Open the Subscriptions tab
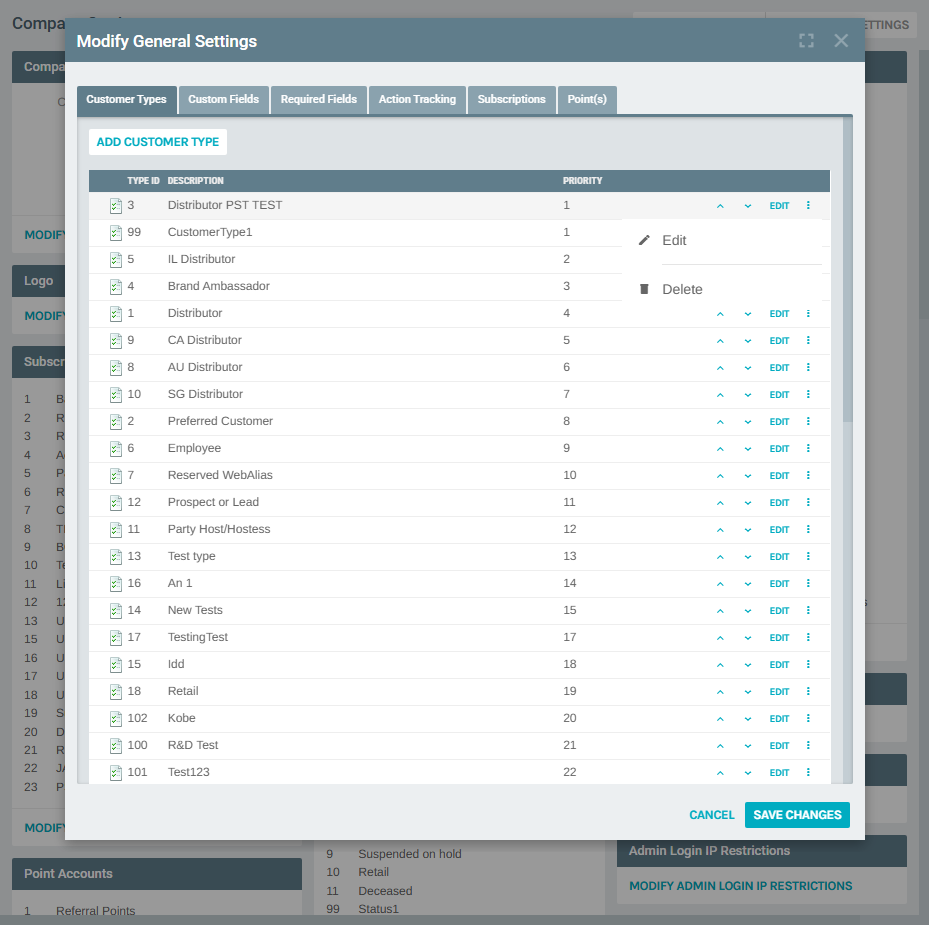The height and width of the screenshot is (925, 929). point(511,100)
